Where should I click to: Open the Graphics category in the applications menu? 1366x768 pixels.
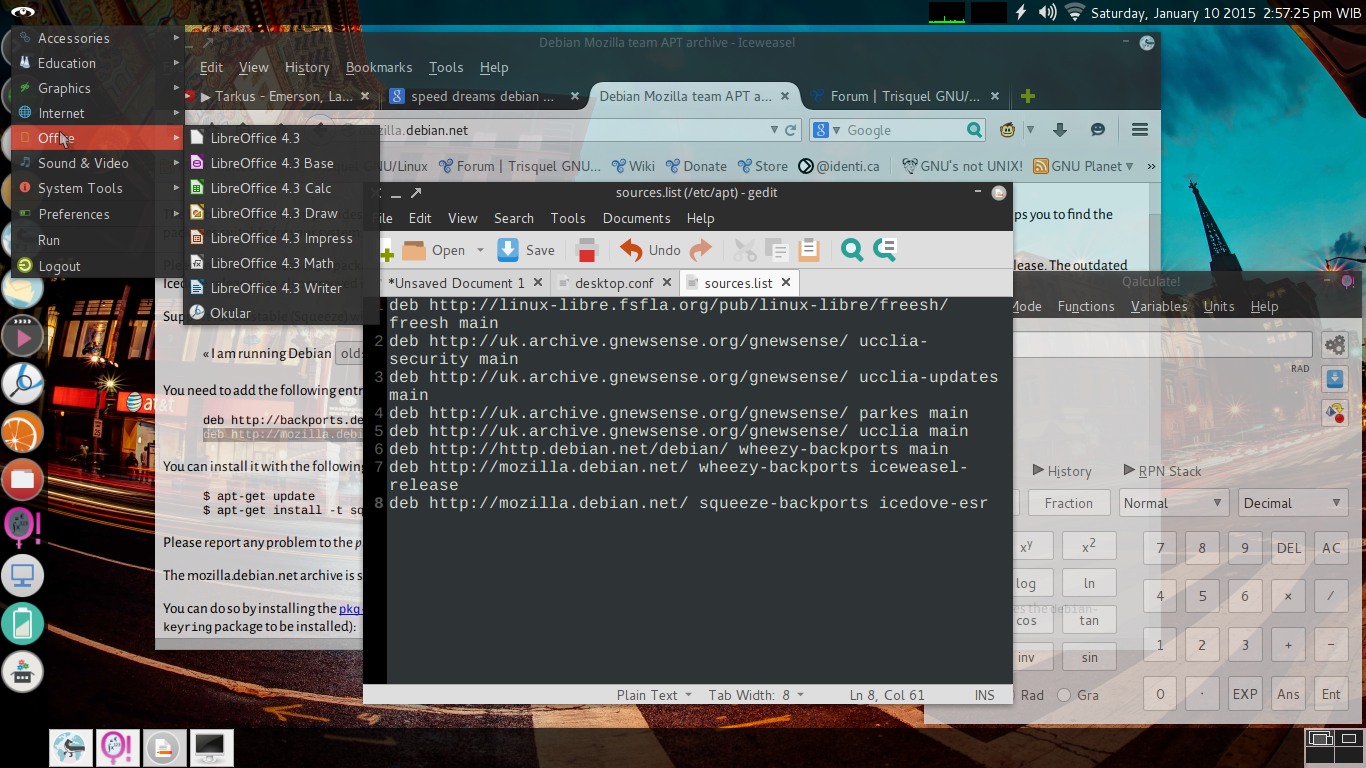pos(97,88)
